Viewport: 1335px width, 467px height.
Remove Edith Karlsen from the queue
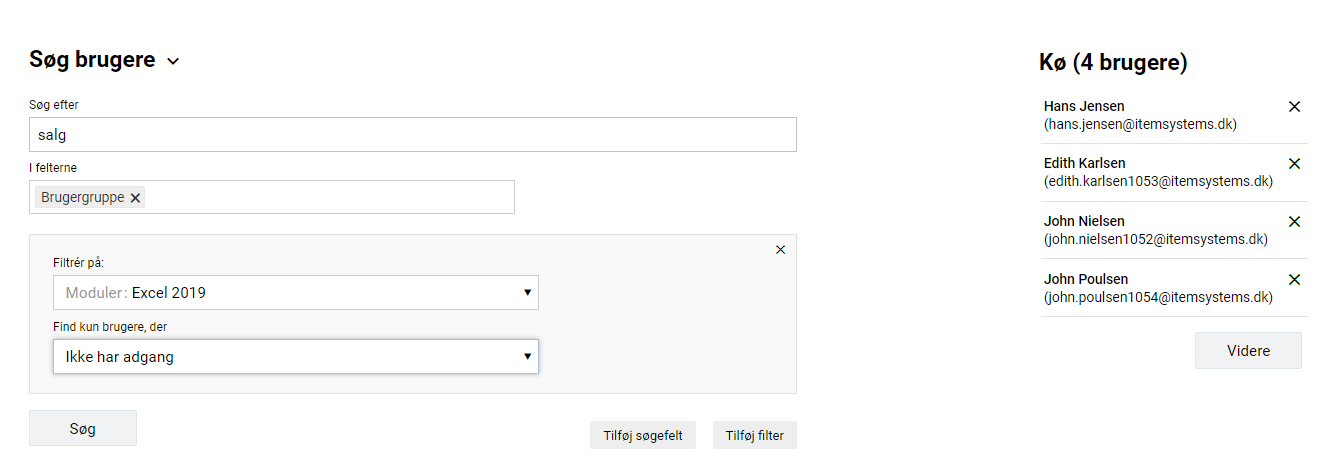point(1294,163)
